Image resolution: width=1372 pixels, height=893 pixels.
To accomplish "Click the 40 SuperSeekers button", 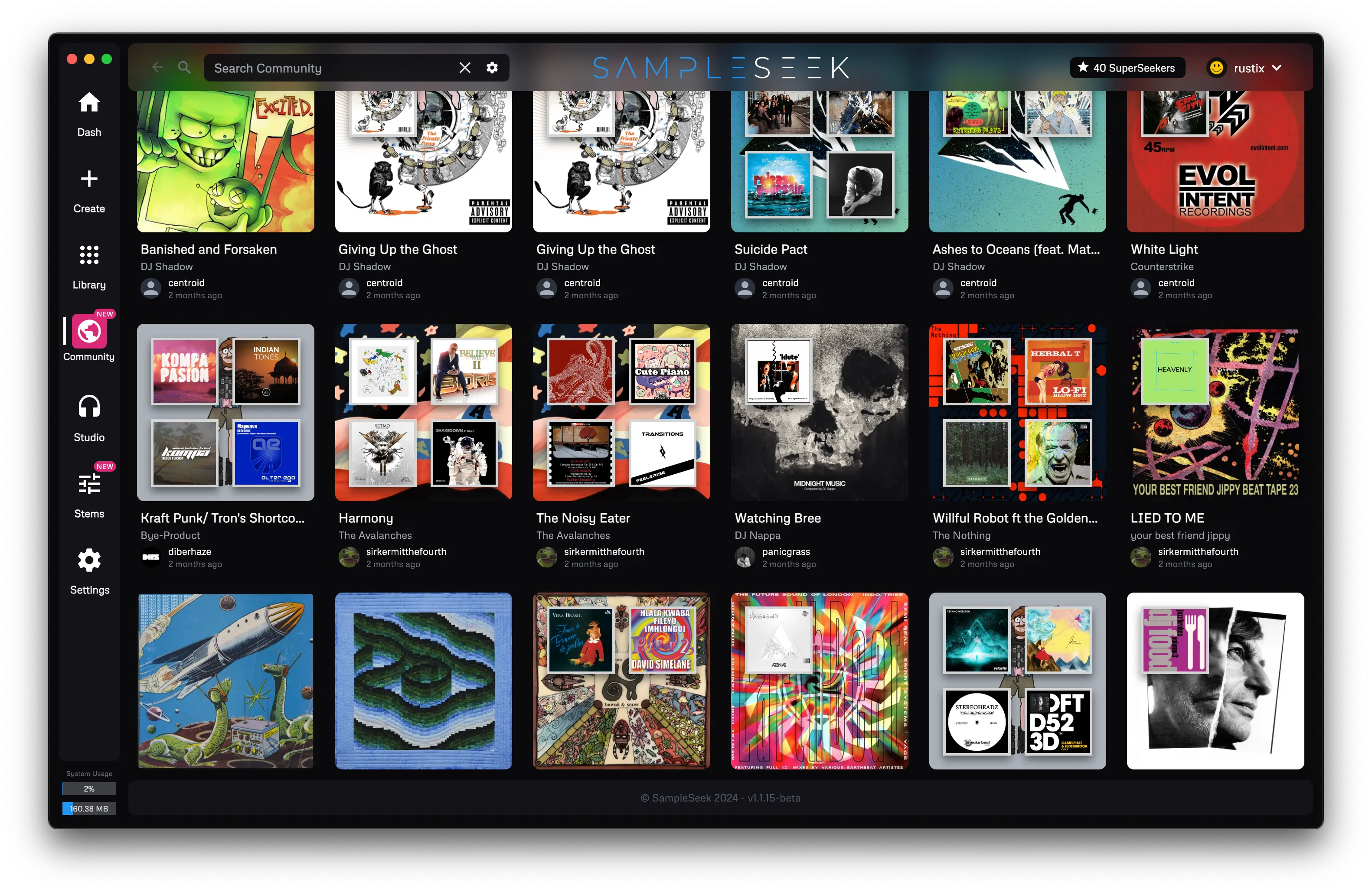I will point(1127,68).
